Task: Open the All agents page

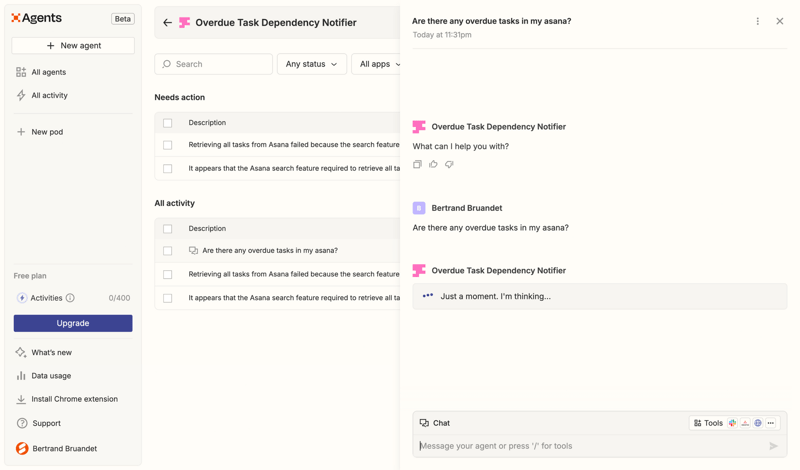Action: point(48,72)
